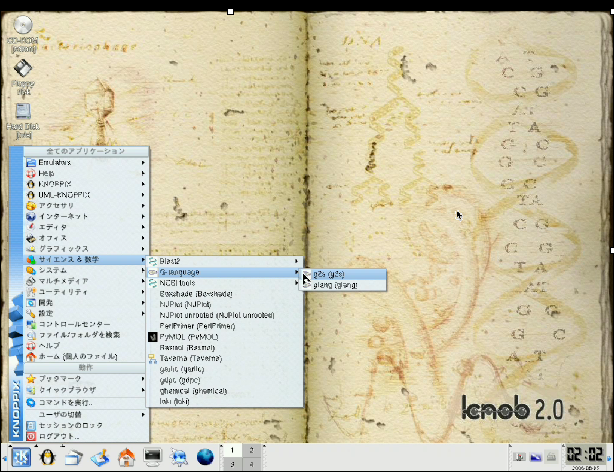Choose ログアウト logout entry
The image size is (614, 472).
[86, 436]
